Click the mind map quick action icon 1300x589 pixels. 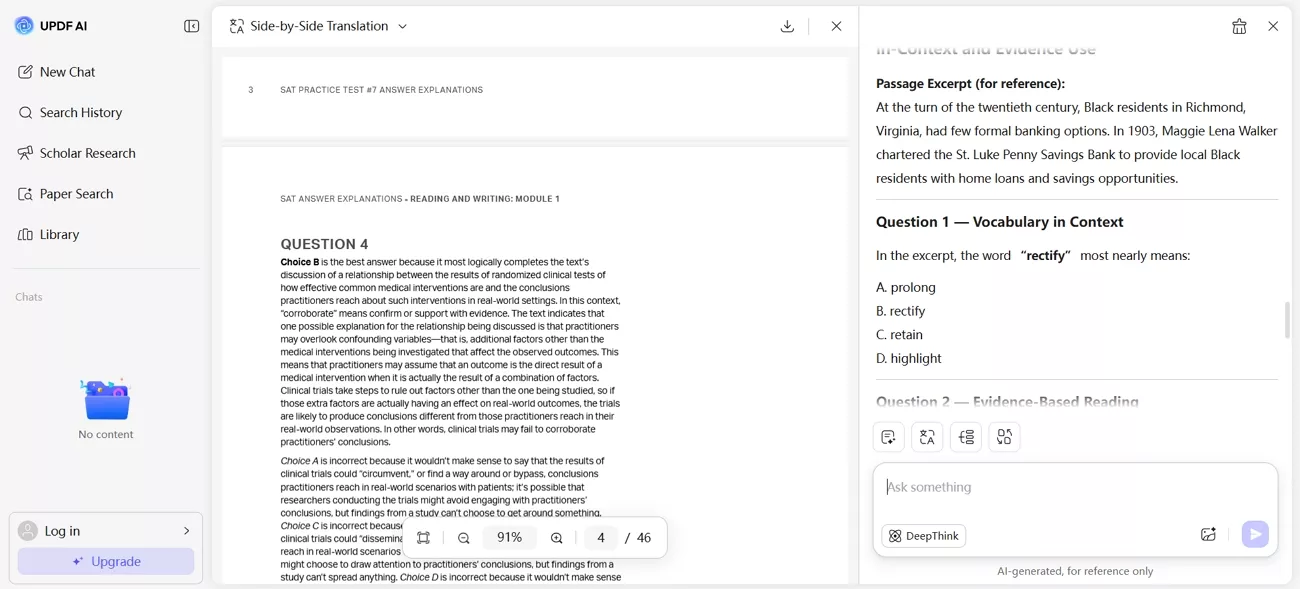click(x=966, y=437)
